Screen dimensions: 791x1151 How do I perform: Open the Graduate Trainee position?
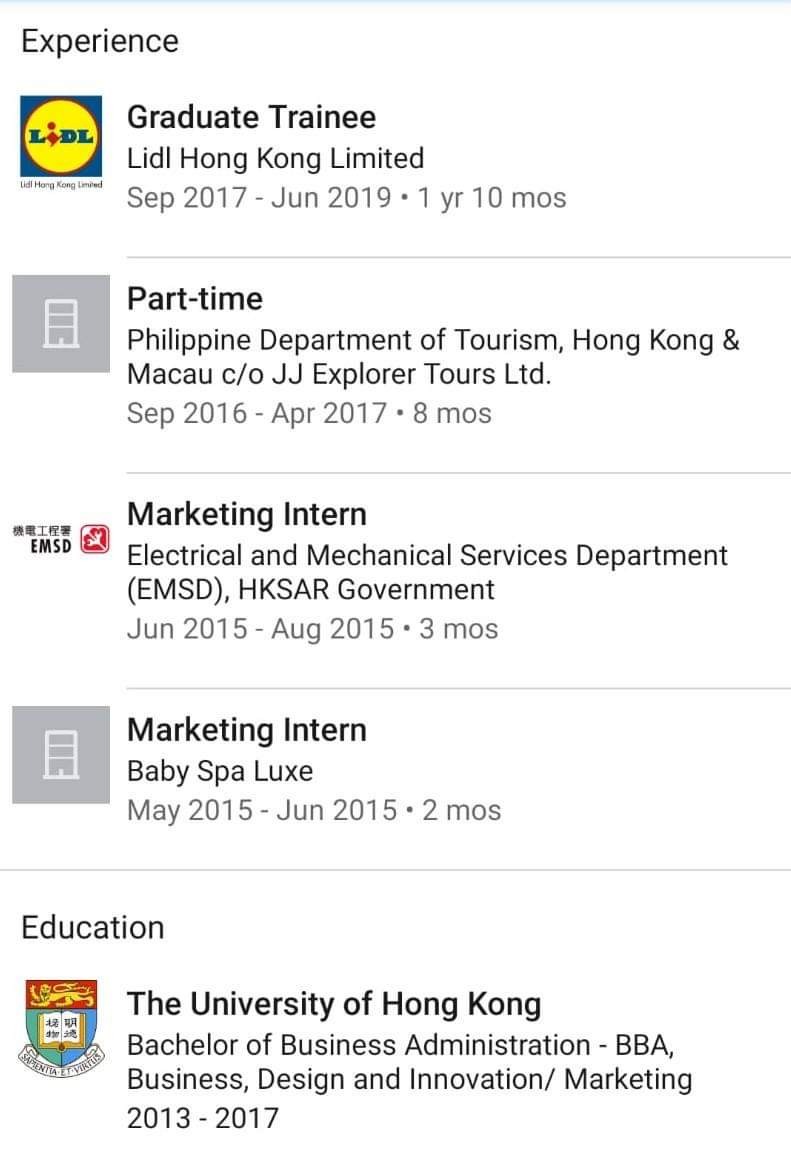pos(251,117)
